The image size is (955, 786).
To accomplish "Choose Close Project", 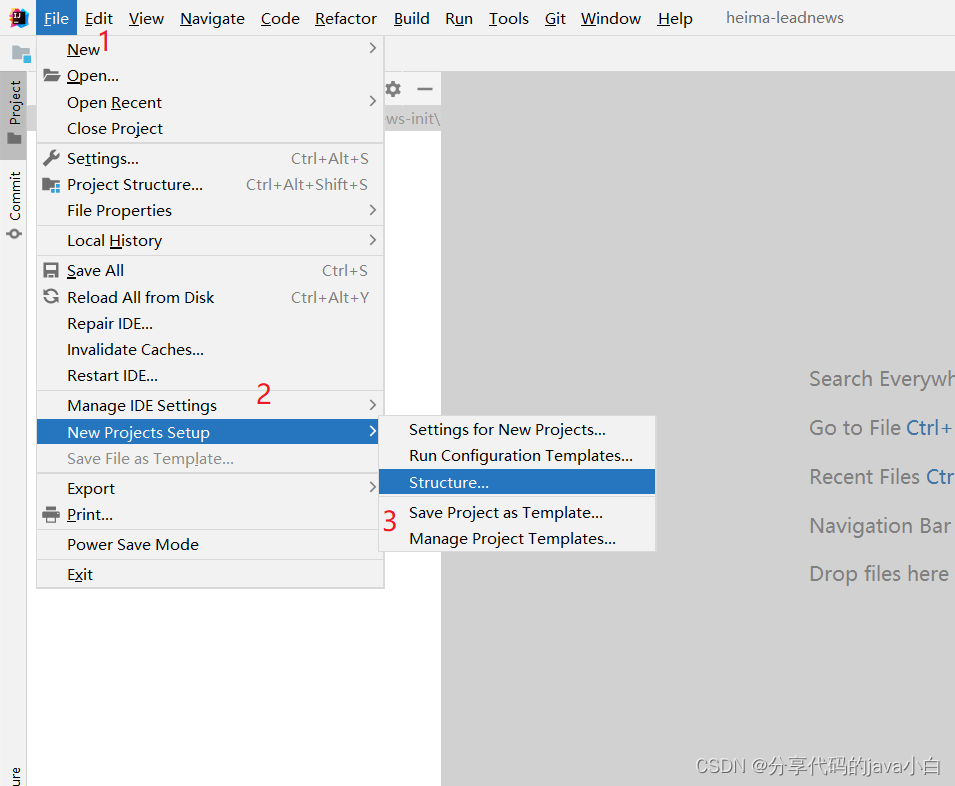I will (x=210, y=128).
